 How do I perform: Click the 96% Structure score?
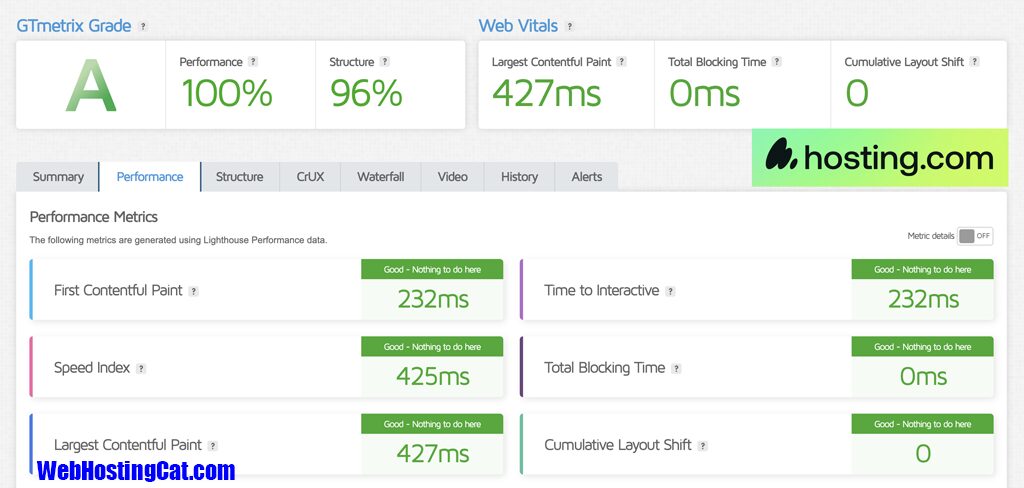coord(366,93)
